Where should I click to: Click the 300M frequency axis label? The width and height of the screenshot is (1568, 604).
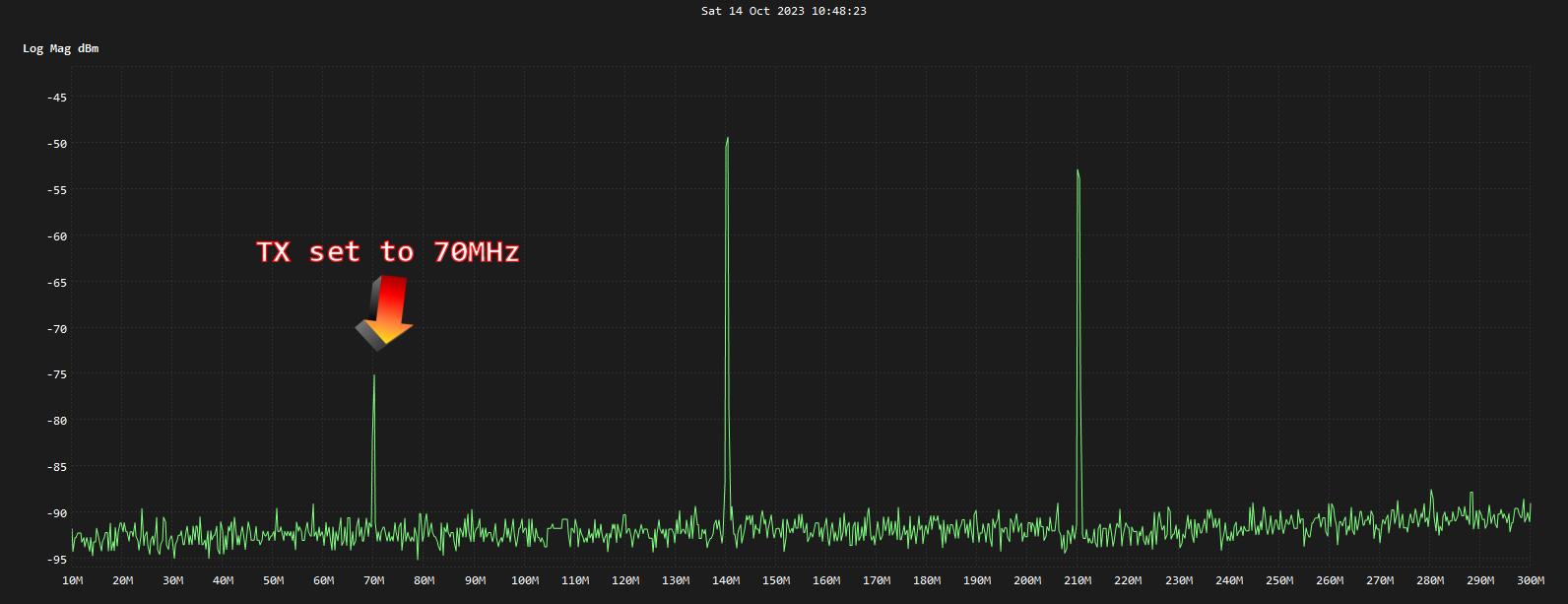coord(1531,580)
